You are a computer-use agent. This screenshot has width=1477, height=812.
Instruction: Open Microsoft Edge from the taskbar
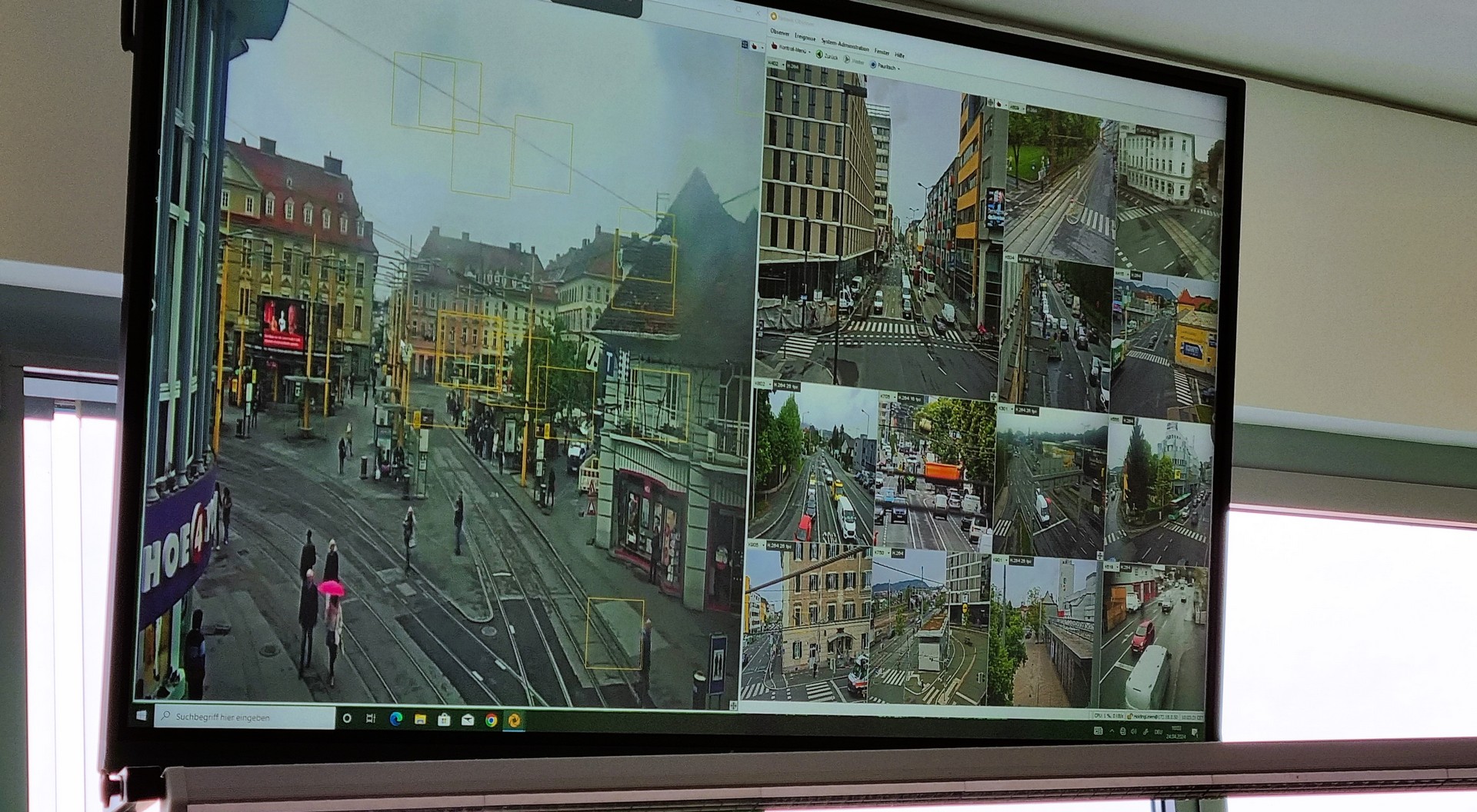(x=396, y=719)
